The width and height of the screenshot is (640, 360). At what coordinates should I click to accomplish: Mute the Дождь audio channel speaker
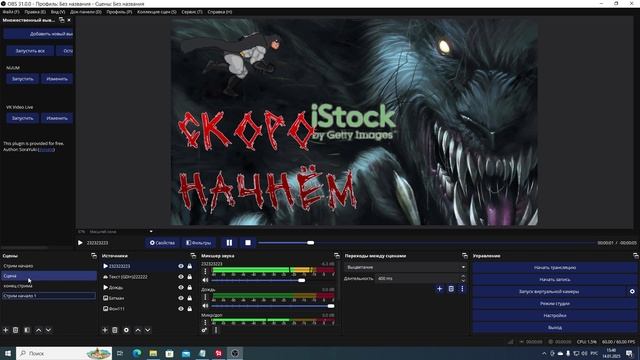205,306
